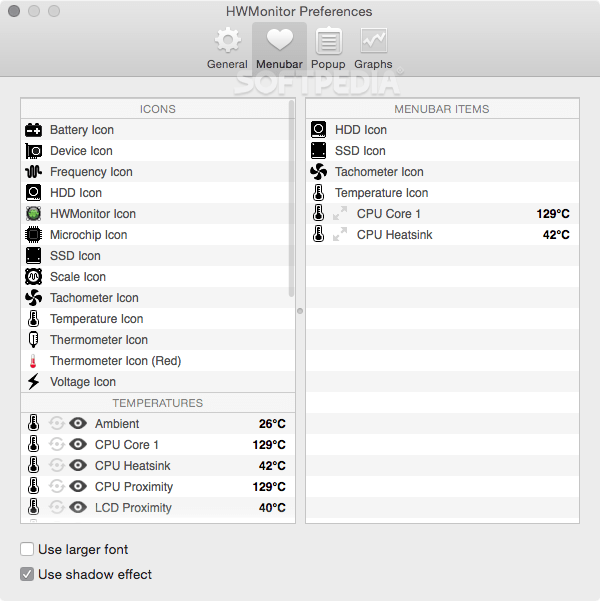Screen dimensions: 600x601
Task: Open the General preferences tab
Action: coord(227,48)
